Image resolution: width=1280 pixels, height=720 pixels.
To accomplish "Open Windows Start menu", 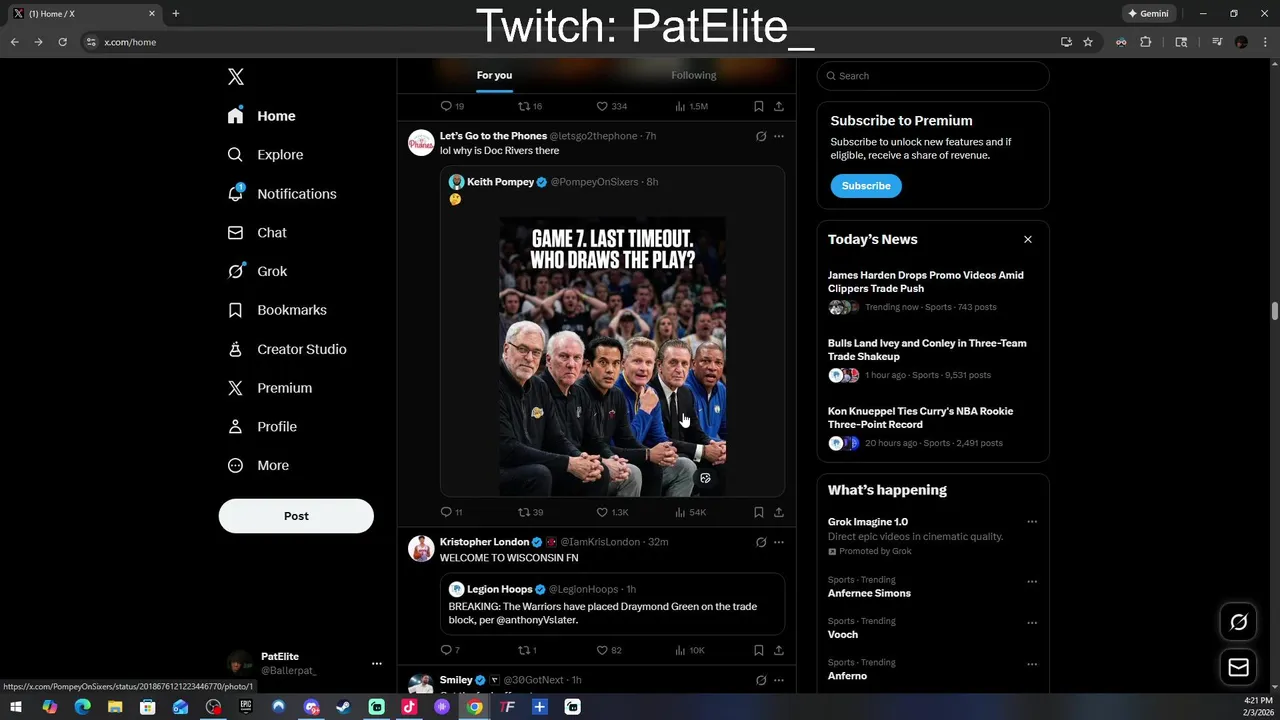I will click(x=16, y=707).
